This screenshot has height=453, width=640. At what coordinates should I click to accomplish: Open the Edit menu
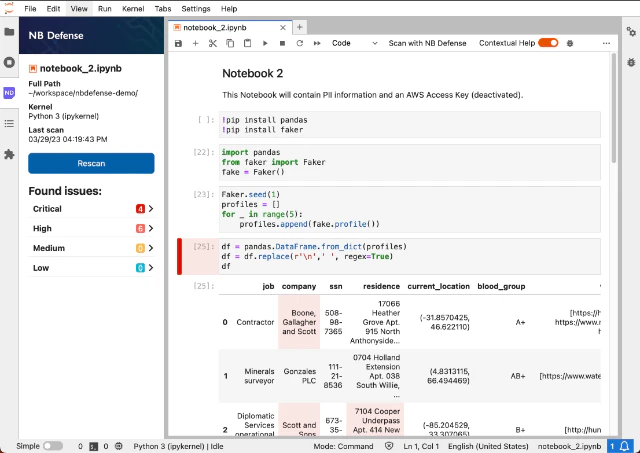pos(53,9)
